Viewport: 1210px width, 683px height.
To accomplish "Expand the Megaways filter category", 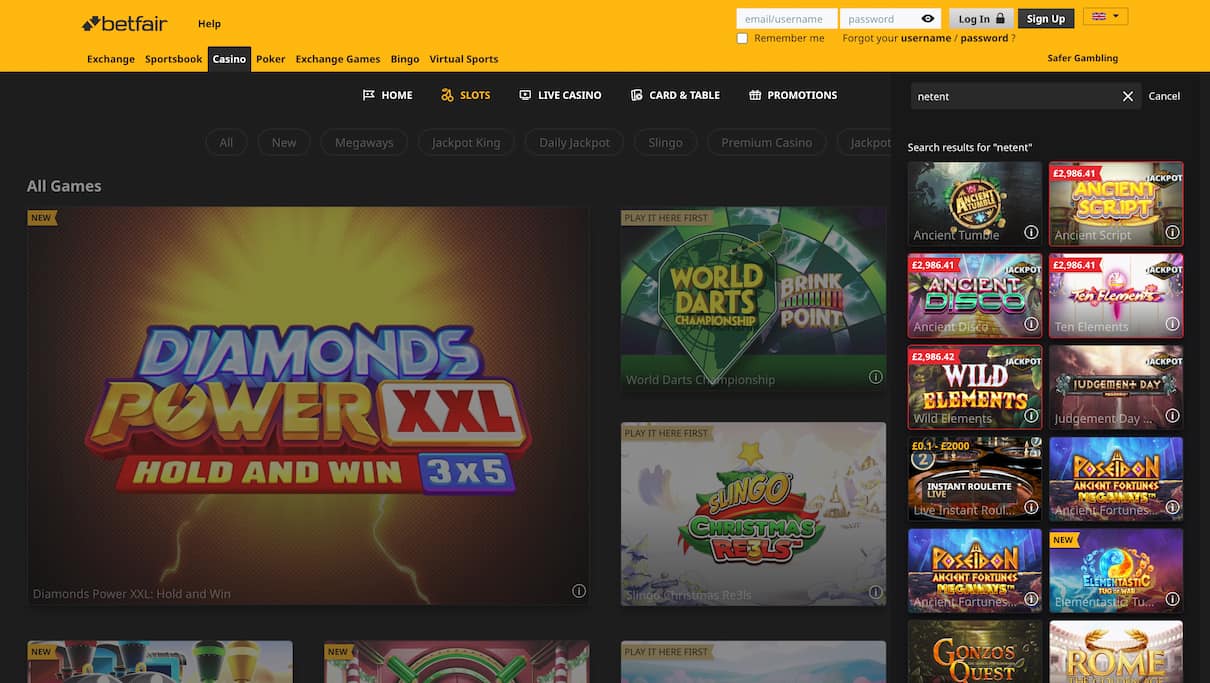I will coord(363,142).
